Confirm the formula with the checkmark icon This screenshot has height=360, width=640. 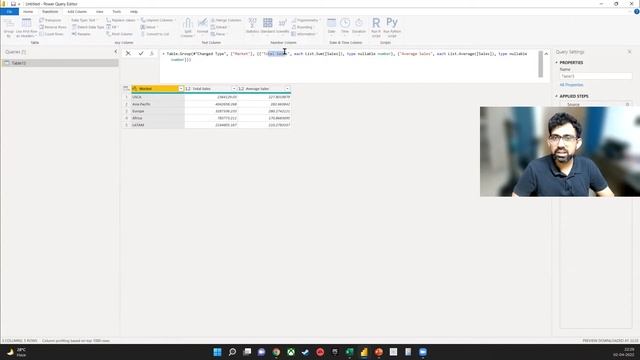pyautogui.click(x=141, y=53)
